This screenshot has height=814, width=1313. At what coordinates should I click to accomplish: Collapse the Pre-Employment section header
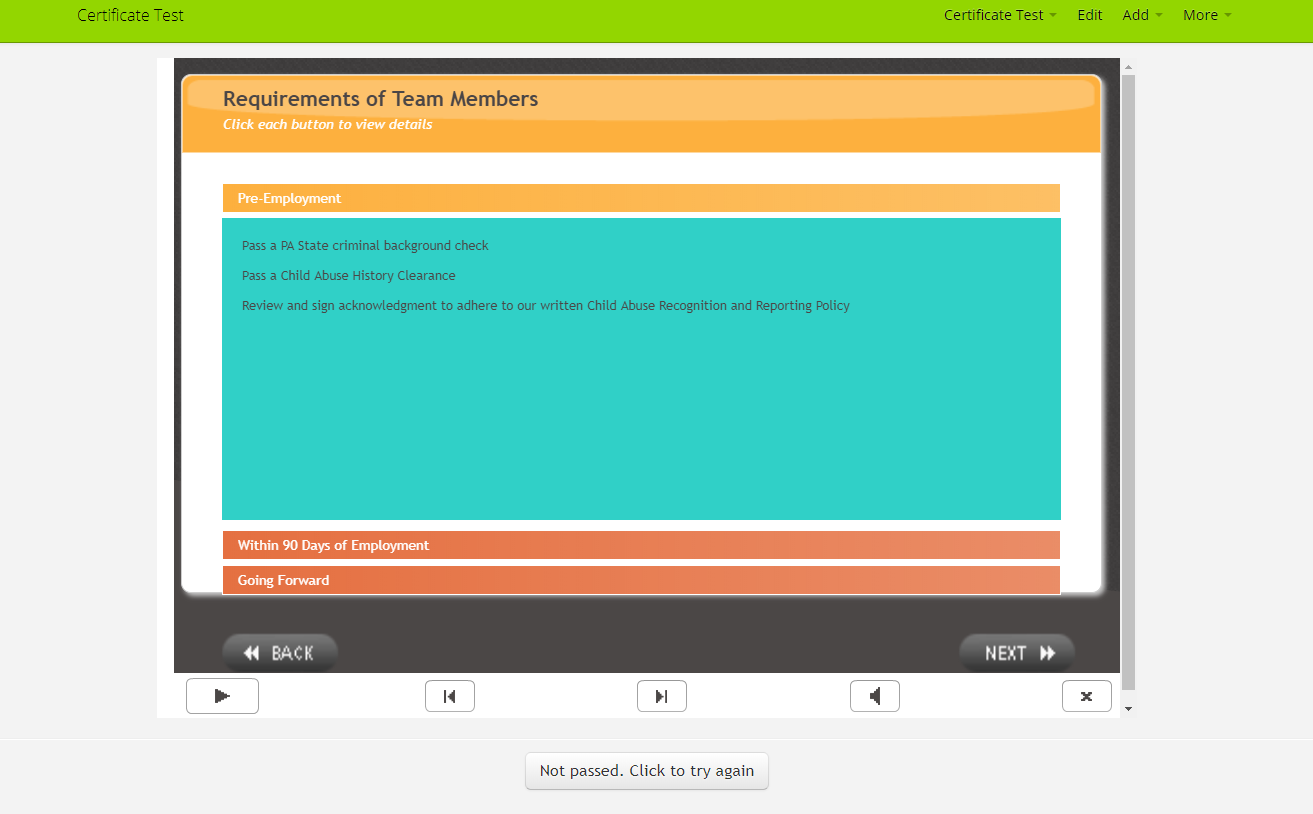pos(640,198)
